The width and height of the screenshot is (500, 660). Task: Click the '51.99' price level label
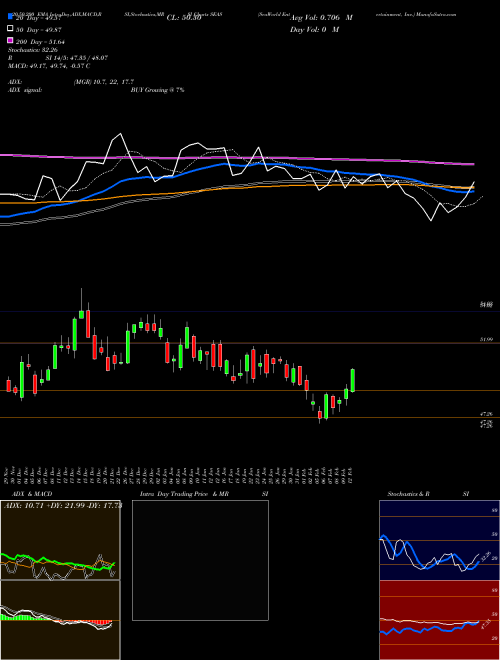click(x=486, y=339)
